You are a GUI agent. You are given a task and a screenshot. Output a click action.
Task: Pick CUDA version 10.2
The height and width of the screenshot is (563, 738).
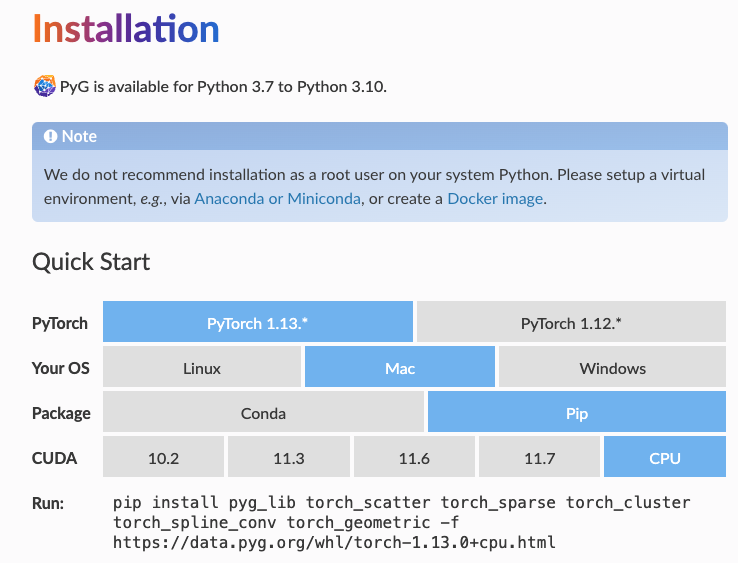[163, 457]
